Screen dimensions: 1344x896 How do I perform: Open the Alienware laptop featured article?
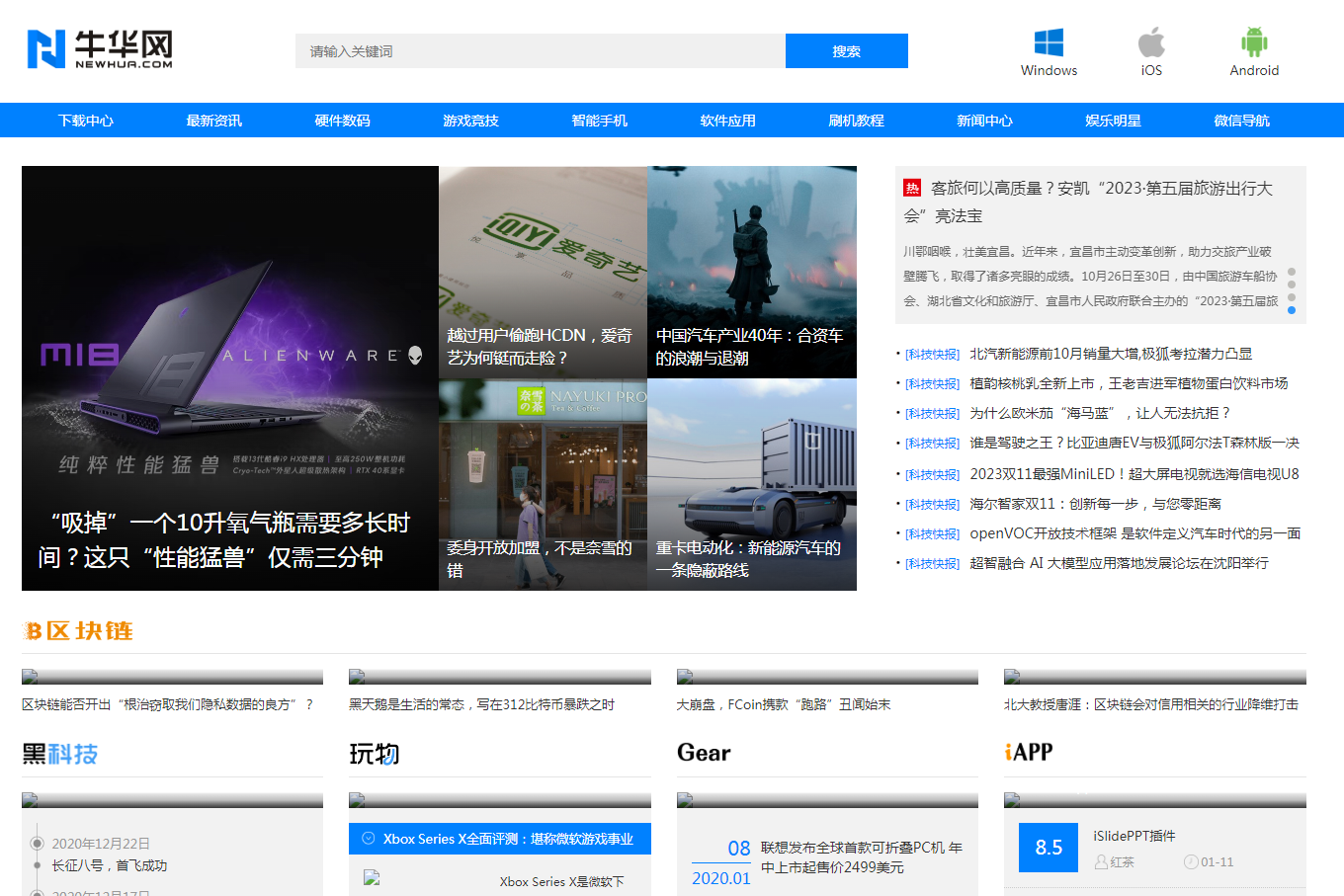click(230, 378)
